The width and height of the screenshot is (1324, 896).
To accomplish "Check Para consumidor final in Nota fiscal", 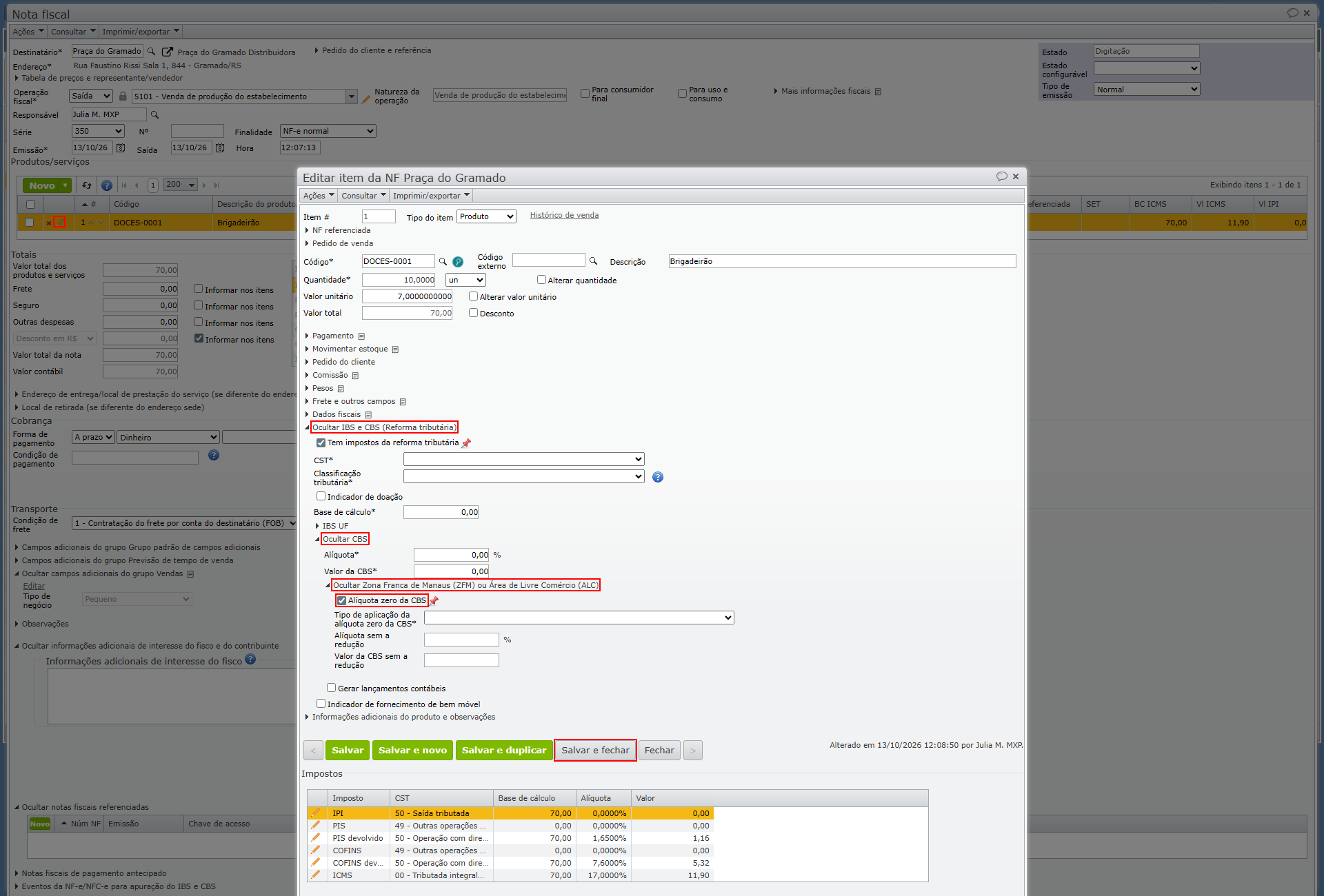I will (x=585, y=93).
